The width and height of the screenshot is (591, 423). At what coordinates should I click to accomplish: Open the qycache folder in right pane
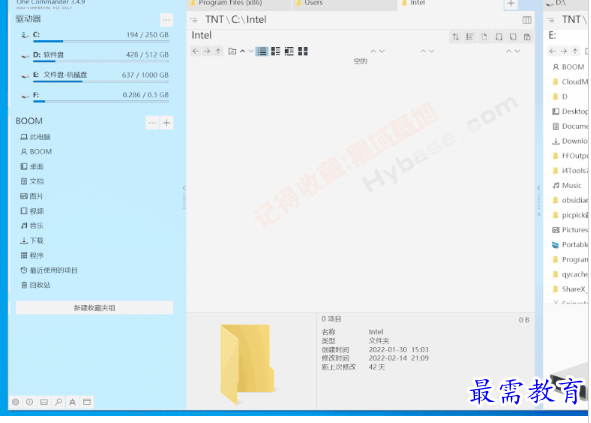570,274
